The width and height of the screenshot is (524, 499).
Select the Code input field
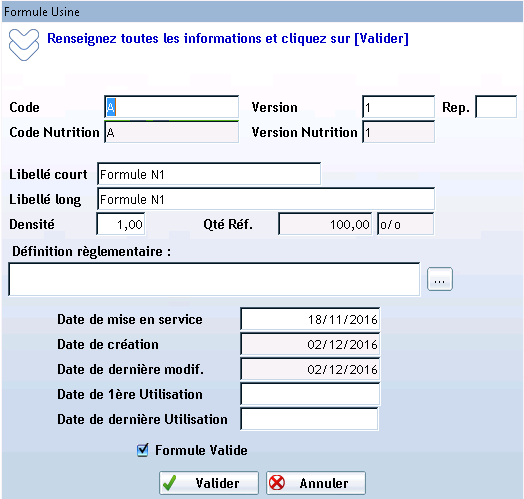point(171,107)
